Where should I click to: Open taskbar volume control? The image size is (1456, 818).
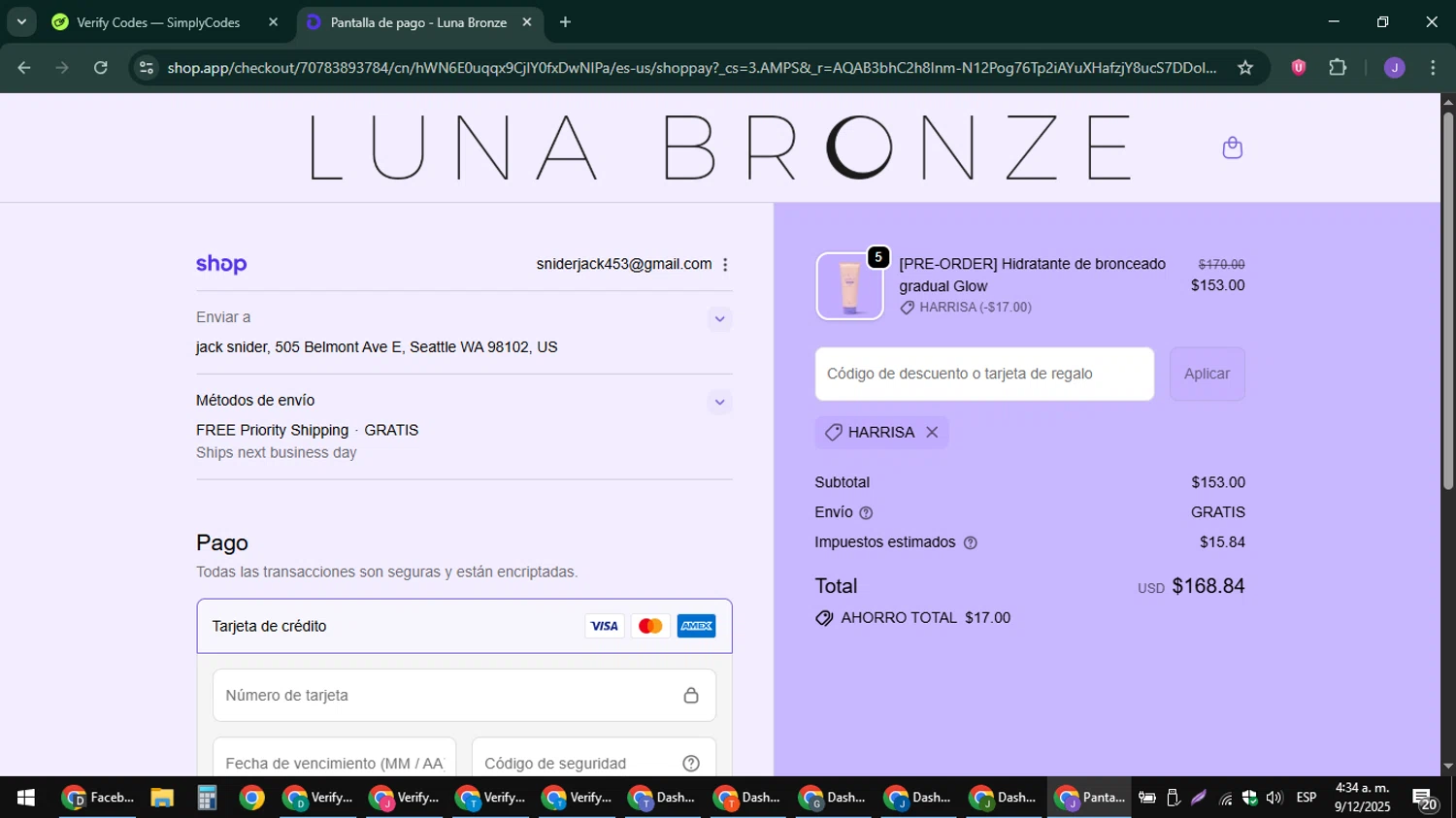[x=1274, y=798]
